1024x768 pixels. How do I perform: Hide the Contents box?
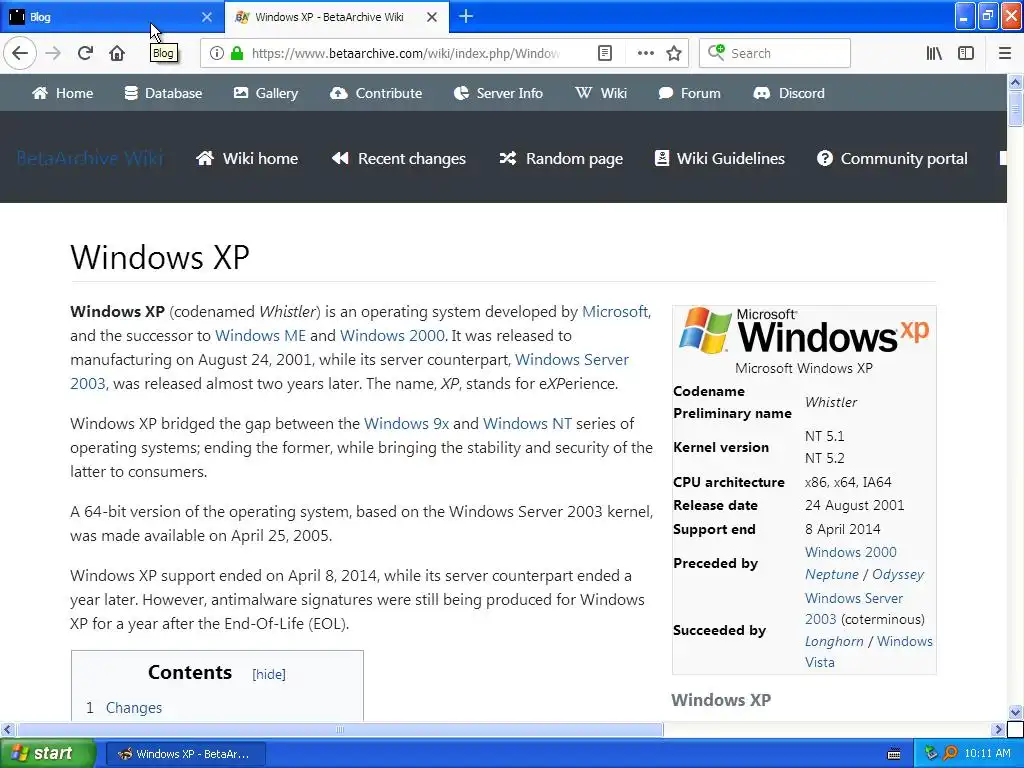(x=269, y=675)
